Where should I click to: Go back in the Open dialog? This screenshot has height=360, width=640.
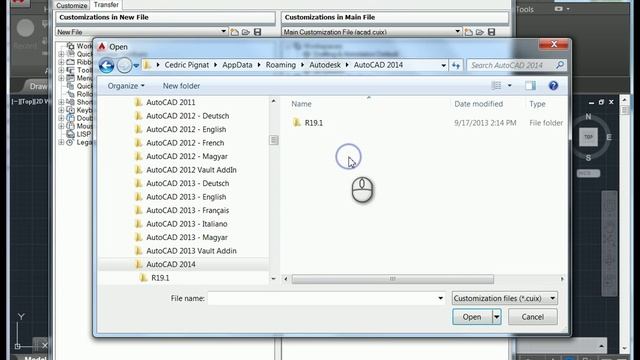pyautogui.click(x=106, y=65)
